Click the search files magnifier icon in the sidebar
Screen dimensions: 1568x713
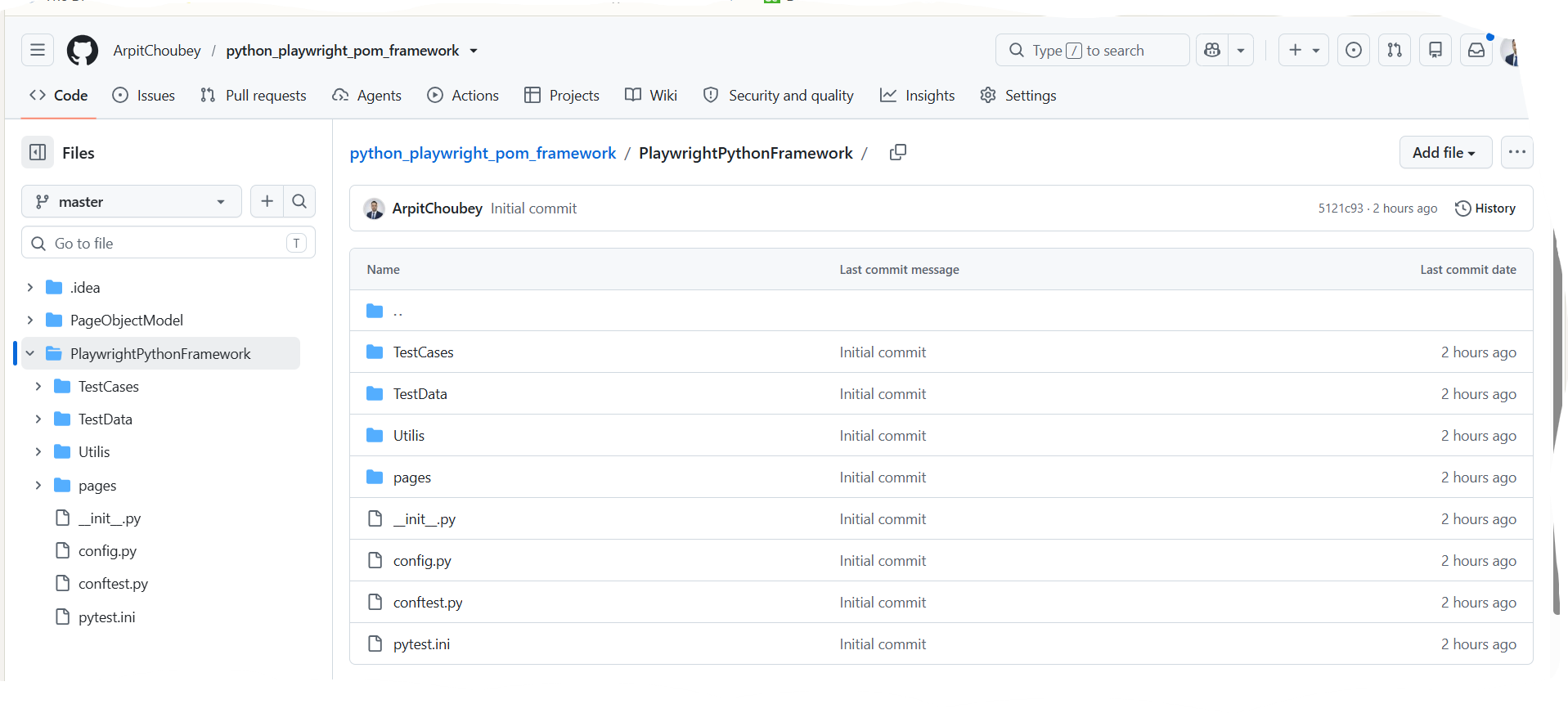[x=299, y=201]
